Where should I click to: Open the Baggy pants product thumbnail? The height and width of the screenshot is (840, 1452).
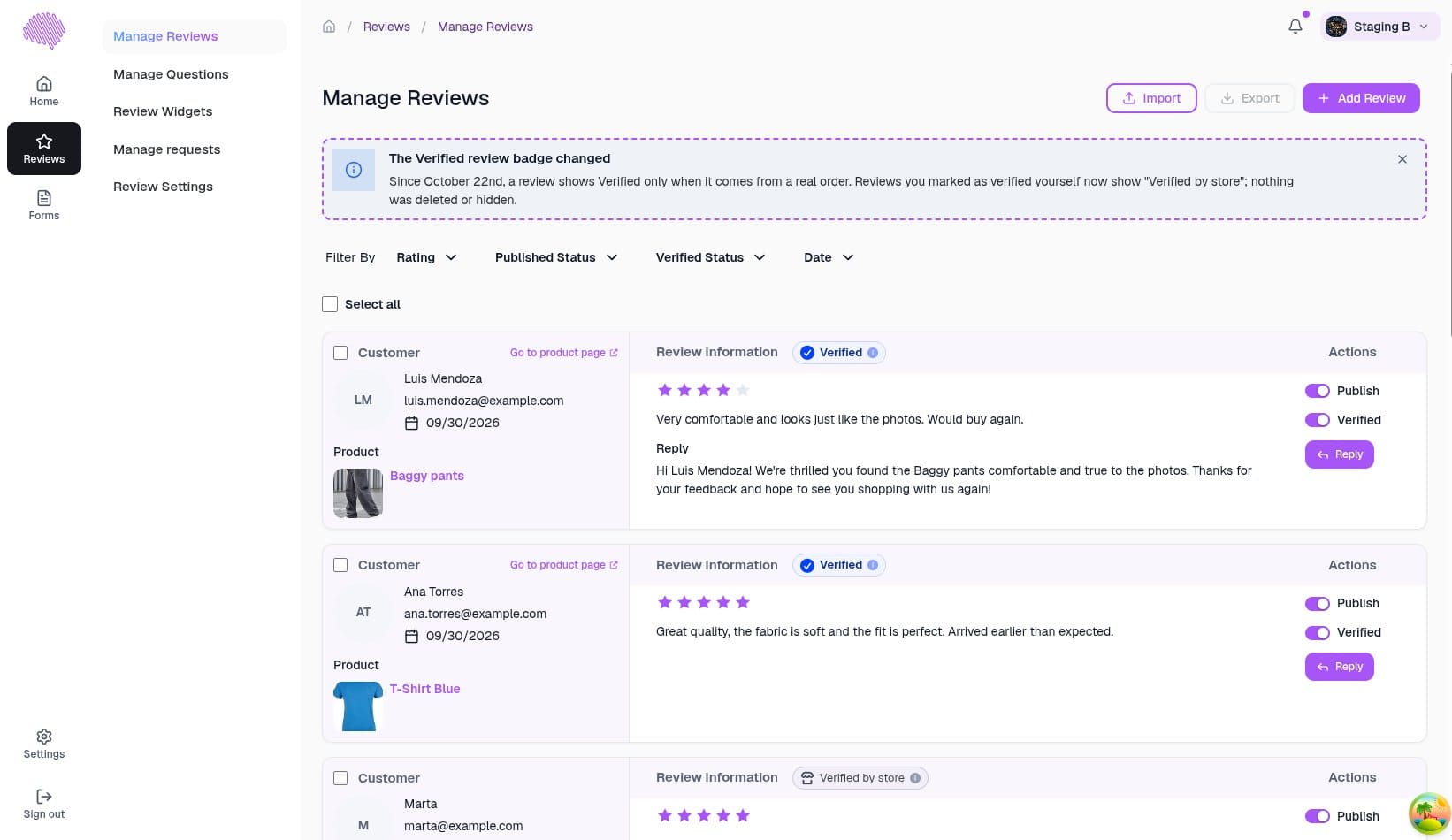358,493
